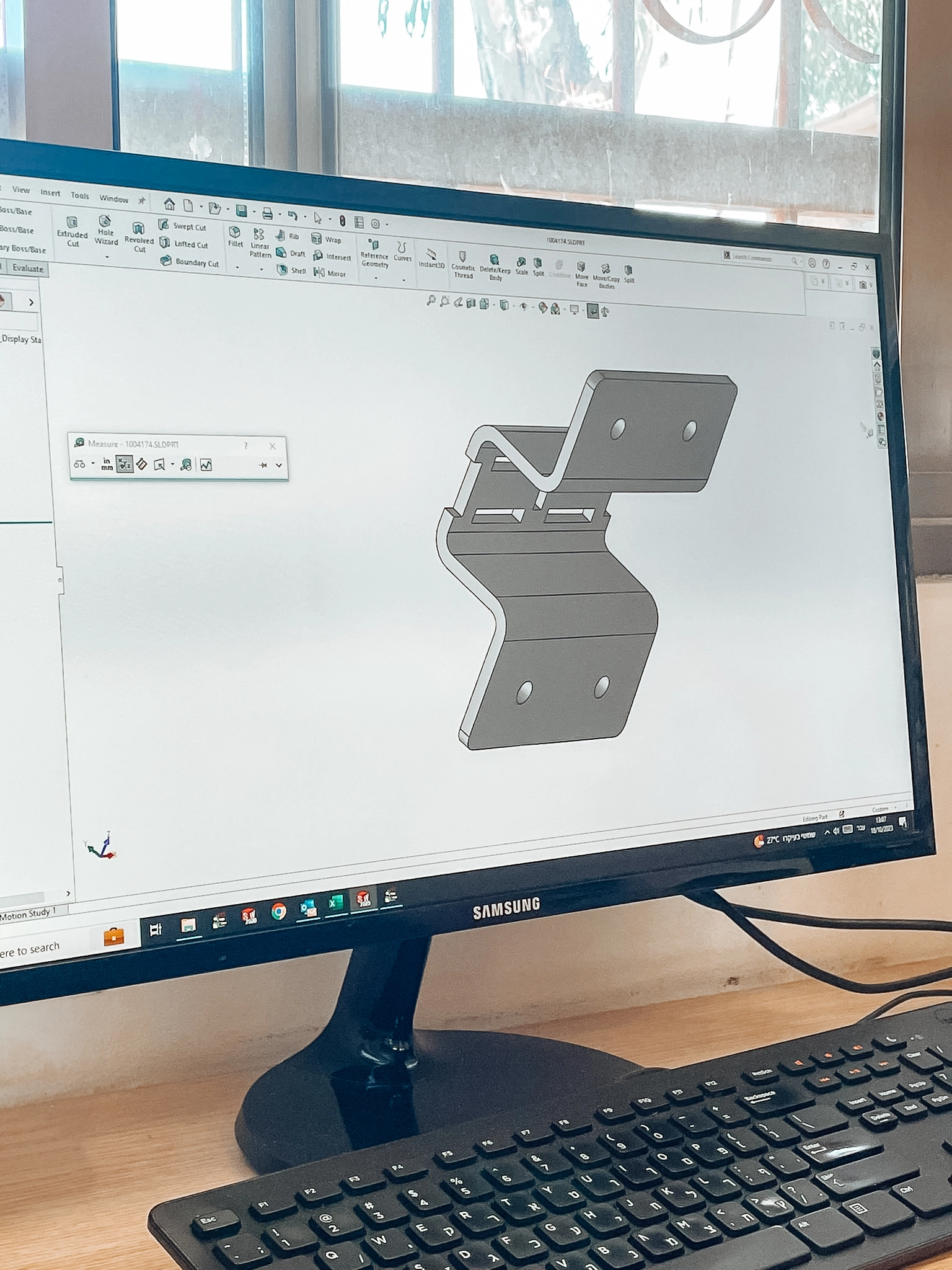The height and width of the screenshot is (1270, 952).
Task: Toggle in/mm units in Measure dialog
Action: [107, 464]
